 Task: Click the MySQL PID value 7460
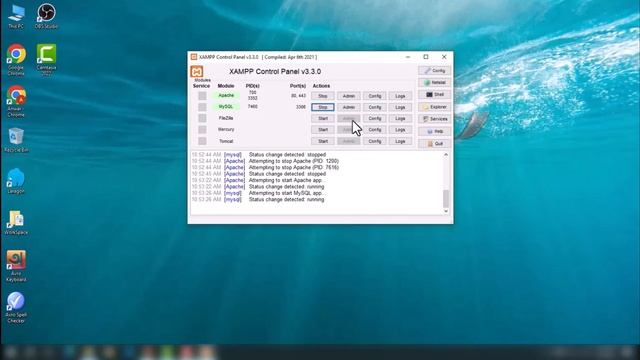point(253,107)
